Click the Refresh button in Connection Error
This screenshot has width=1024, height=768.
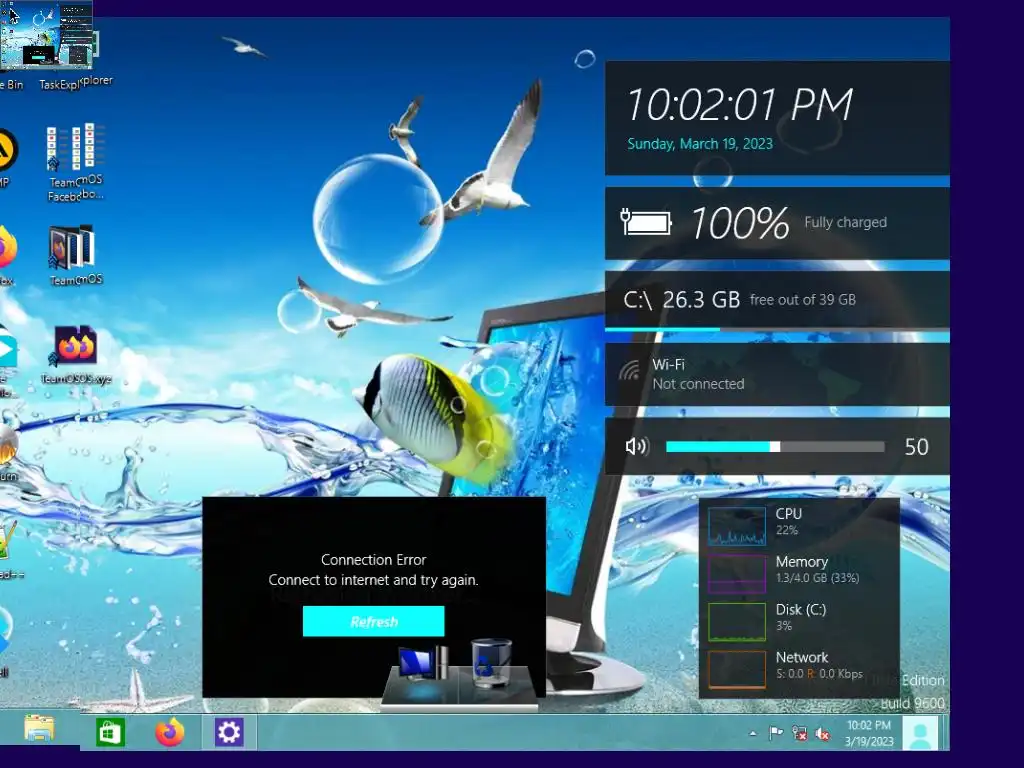[374, 621]
